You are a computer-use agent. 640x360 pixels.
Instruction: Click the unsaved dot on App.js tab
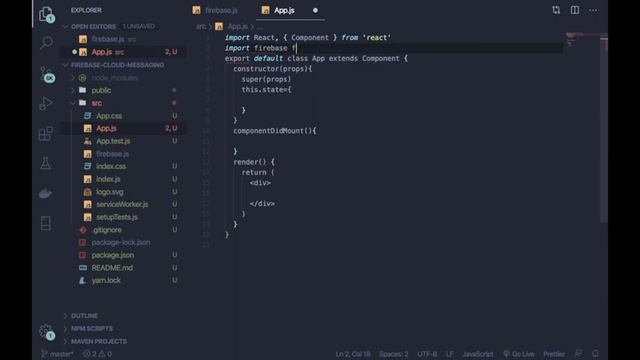pyautogui.click(x=315, y=10)
